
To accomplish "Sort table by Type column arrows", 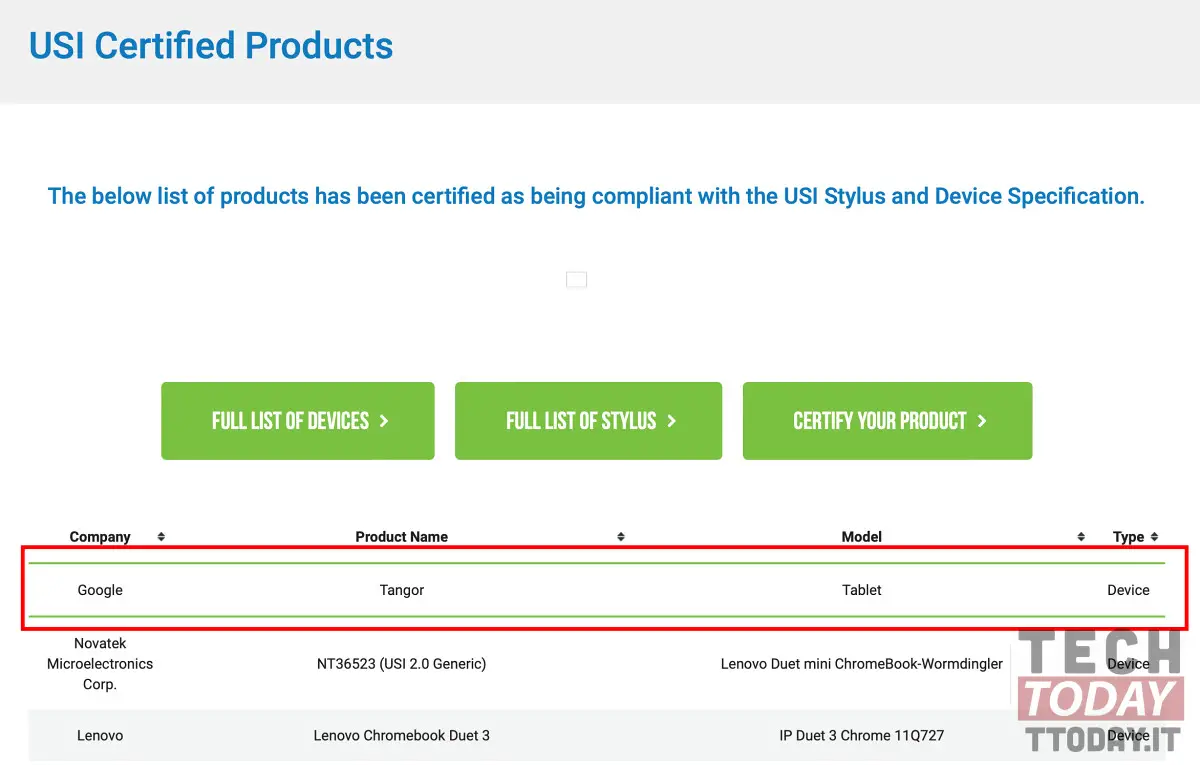I will click(1154, 537).
